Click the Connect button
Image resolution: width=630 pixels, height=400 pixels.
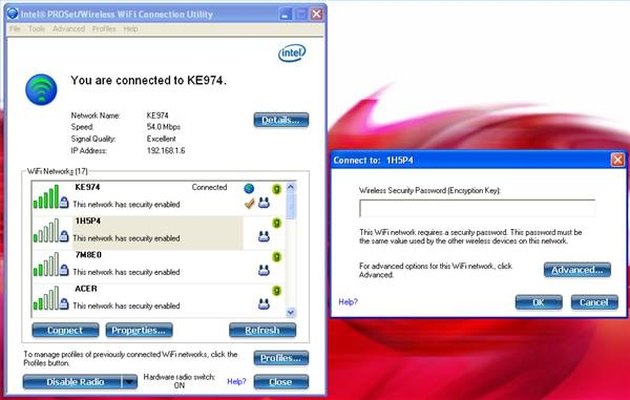click(x=65, y=330)
